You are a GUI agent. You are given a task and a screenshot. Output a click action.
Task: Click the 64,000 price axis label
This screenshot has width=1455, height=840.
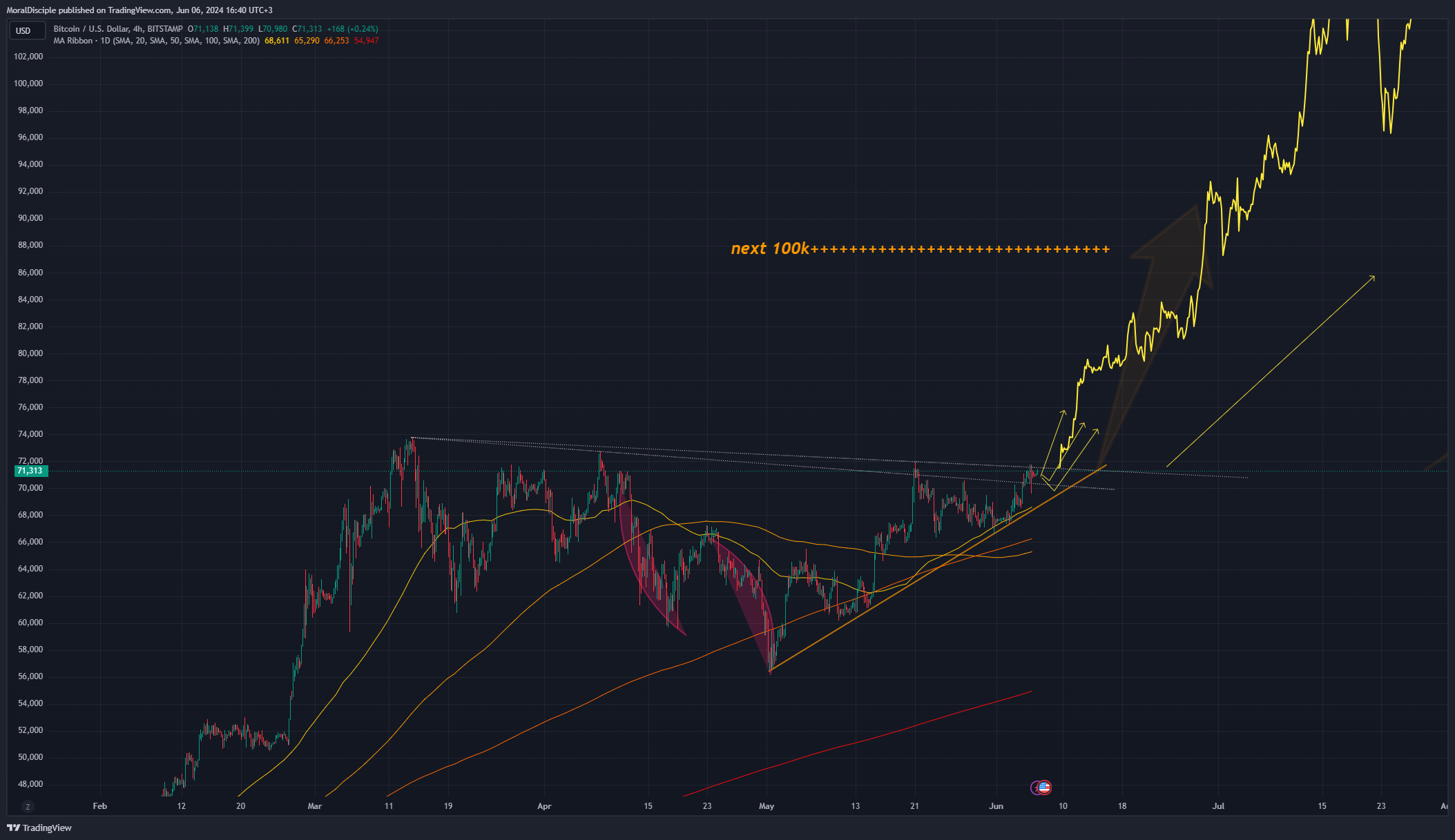click(30, 569)
